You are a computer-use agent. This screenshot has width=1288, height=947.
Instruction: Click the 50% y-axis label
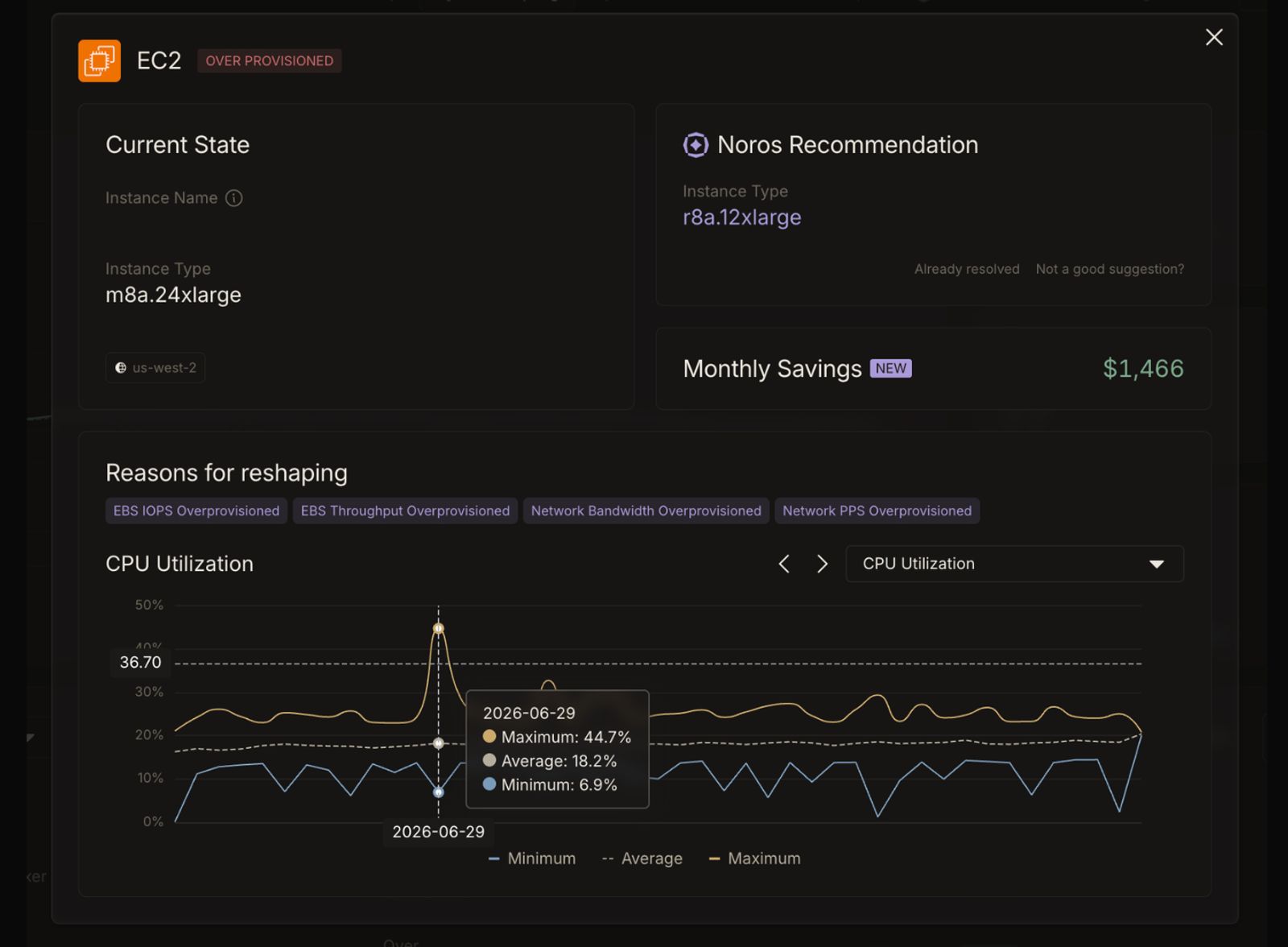[149, 605]
